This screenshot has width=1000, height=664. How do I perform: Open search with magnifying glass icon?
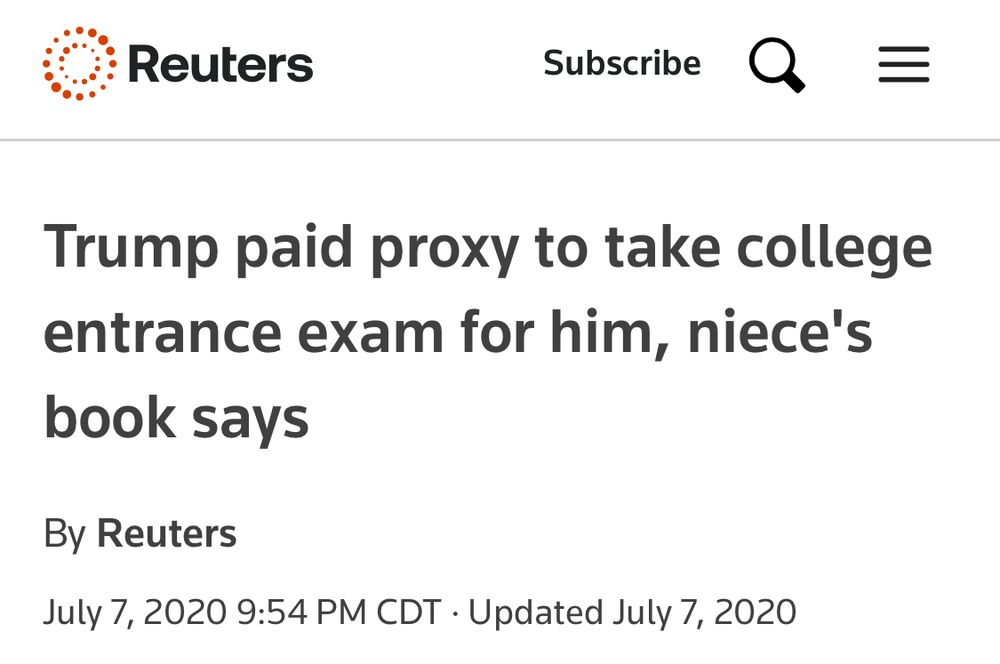[x=777, y=65]
